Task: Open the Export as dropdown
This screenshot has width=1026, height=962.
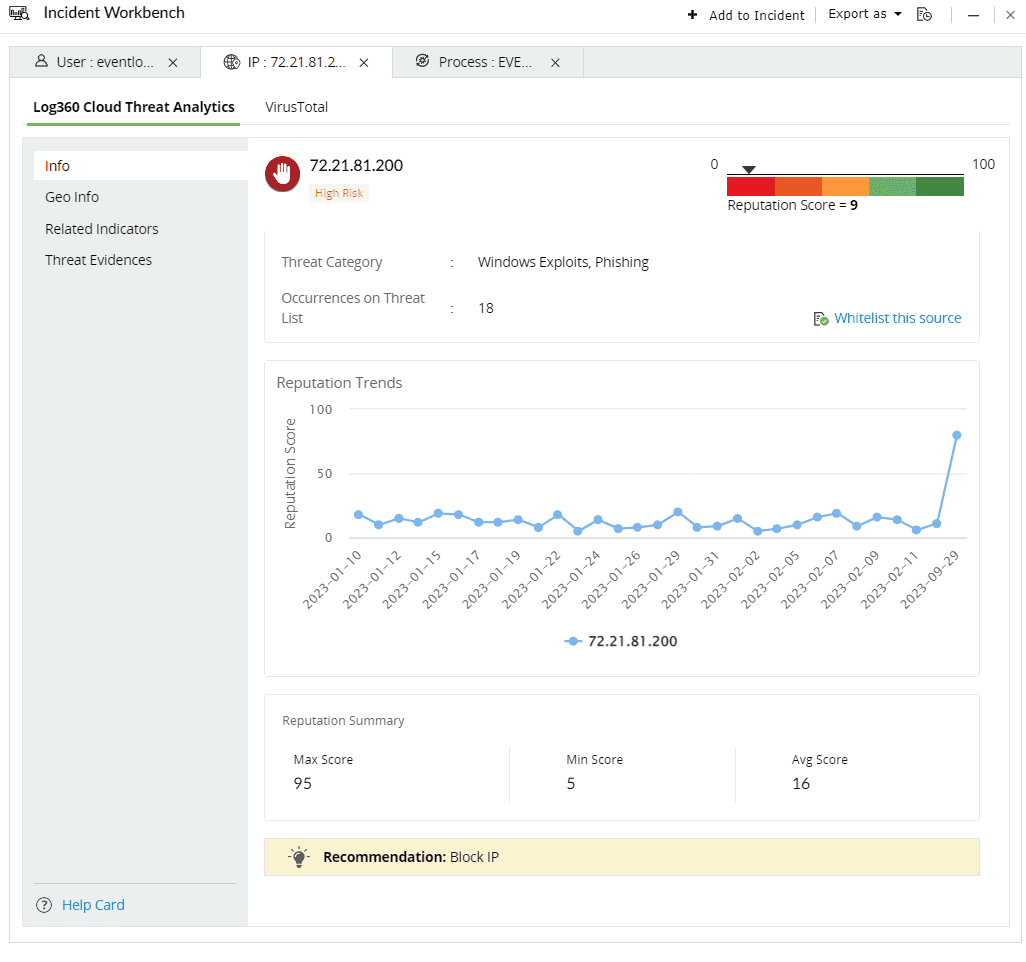Action: [862, 14]
